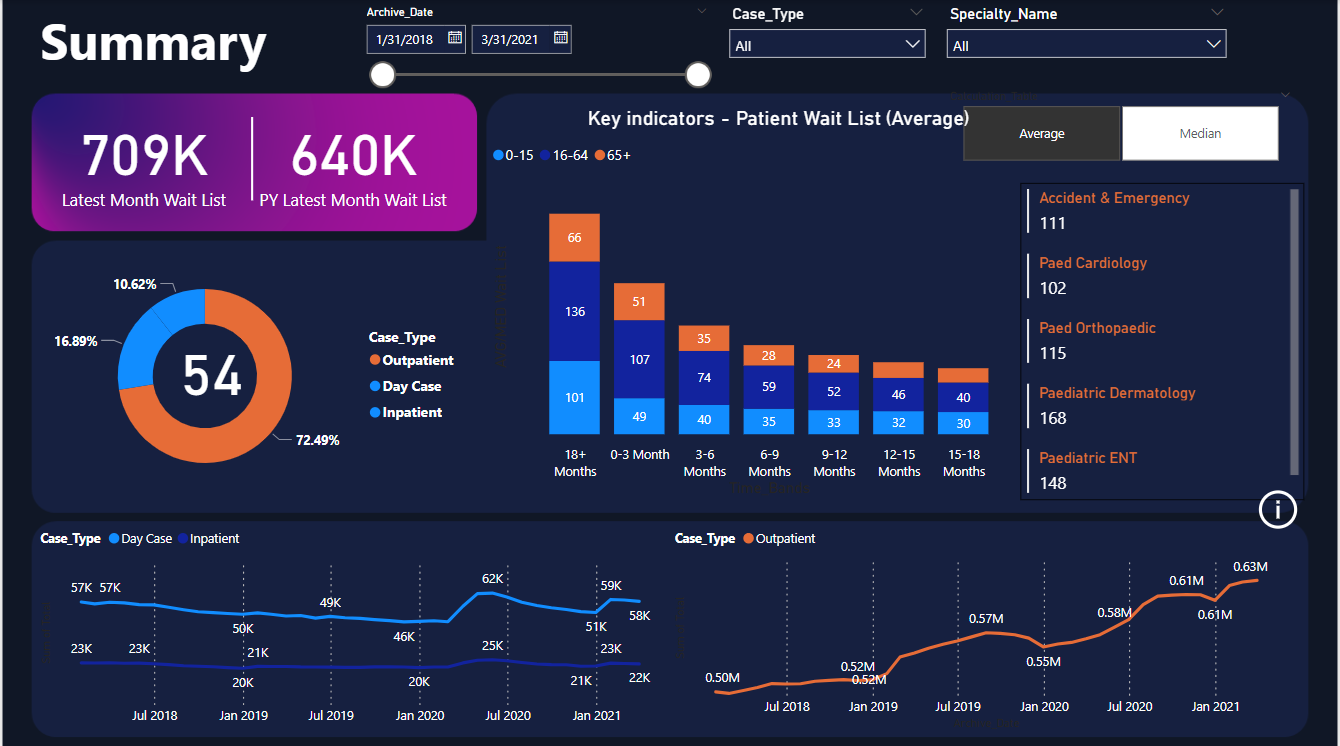Open the Specialty_Name dropdown
The height and width of the screenshot is (746, 1340).
pyautogui.click(x=1213, y=43)
